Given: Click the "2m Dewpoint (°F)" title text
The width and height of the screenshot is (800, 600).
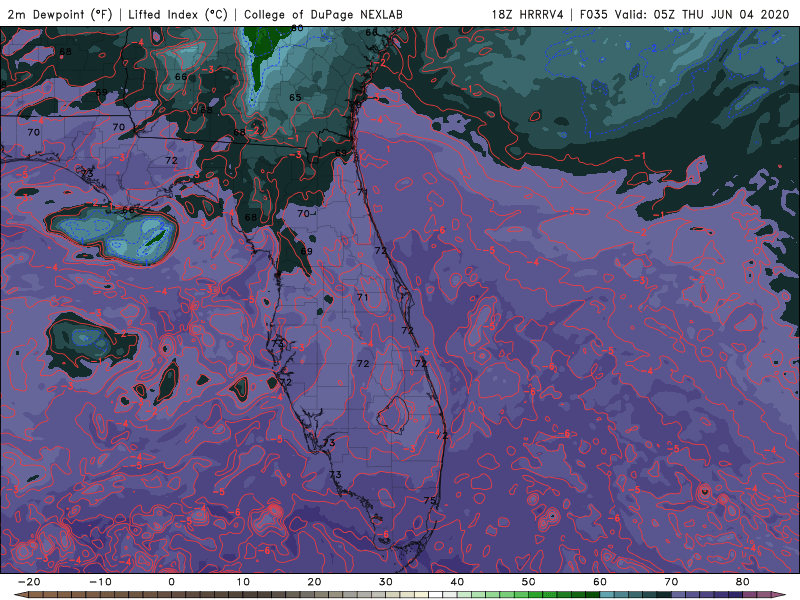Looking at the screenshot, I should click(60, 14).
